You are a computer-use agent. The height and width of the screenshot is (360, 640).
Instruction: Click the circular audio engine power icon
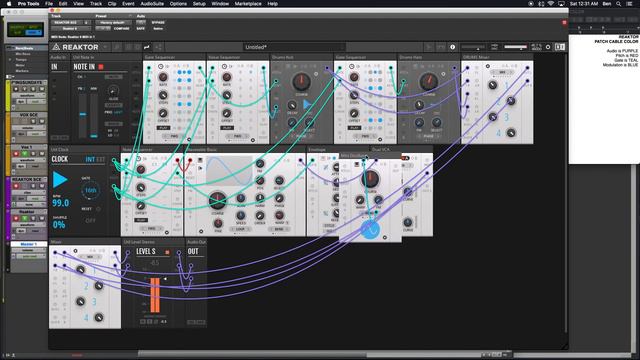(x=548, y=47)
